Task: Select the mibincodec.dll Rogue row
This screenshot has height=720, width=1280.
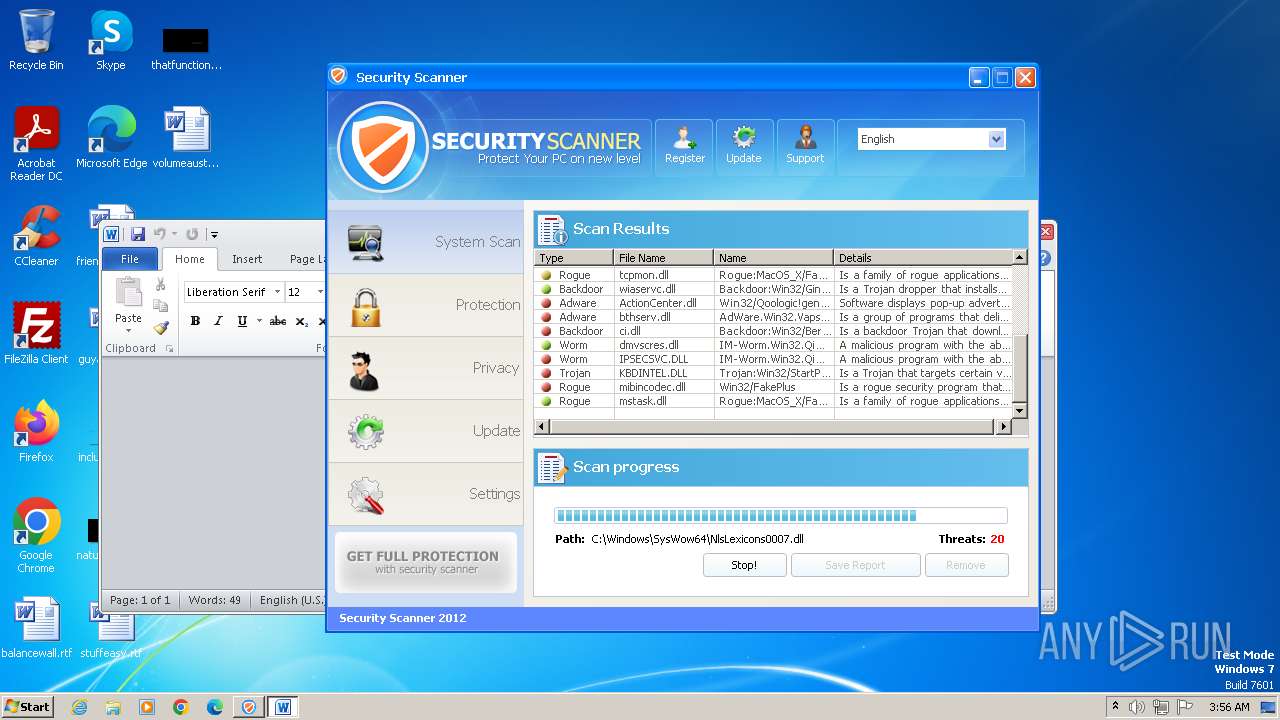Action: [774, 387]
